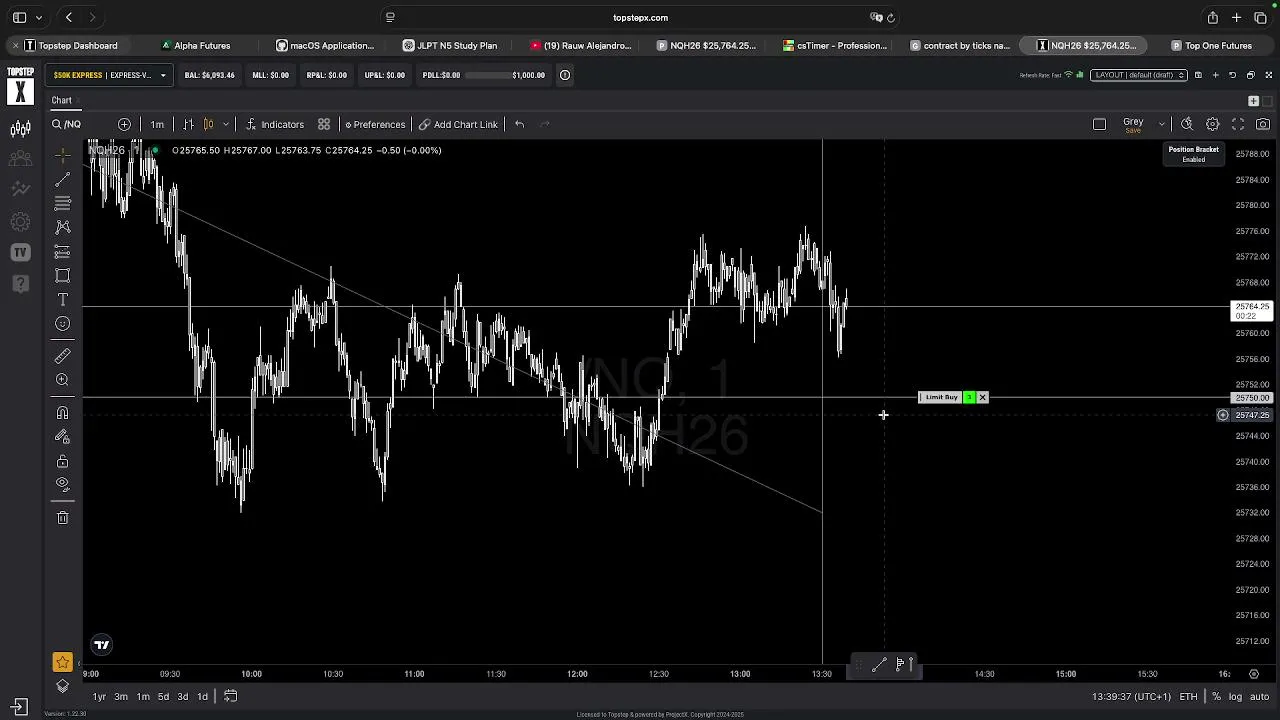Open the emoji icons tool
The width and height of the screenshot is (1280, 720).
click(x=62, y=324)
